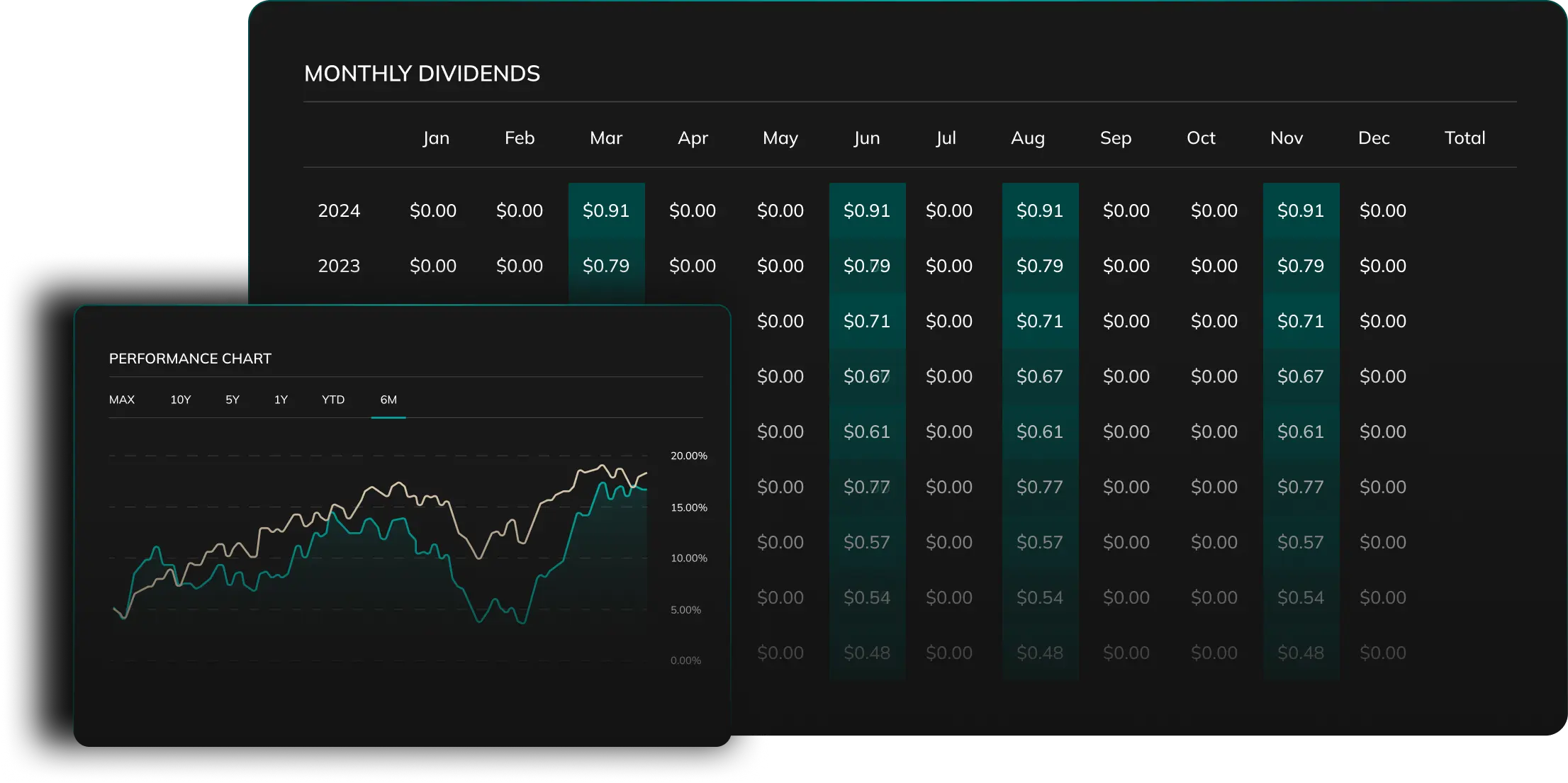
Task: Click 2023 November $0.79 dividend cell
Action: [1301, 266]
